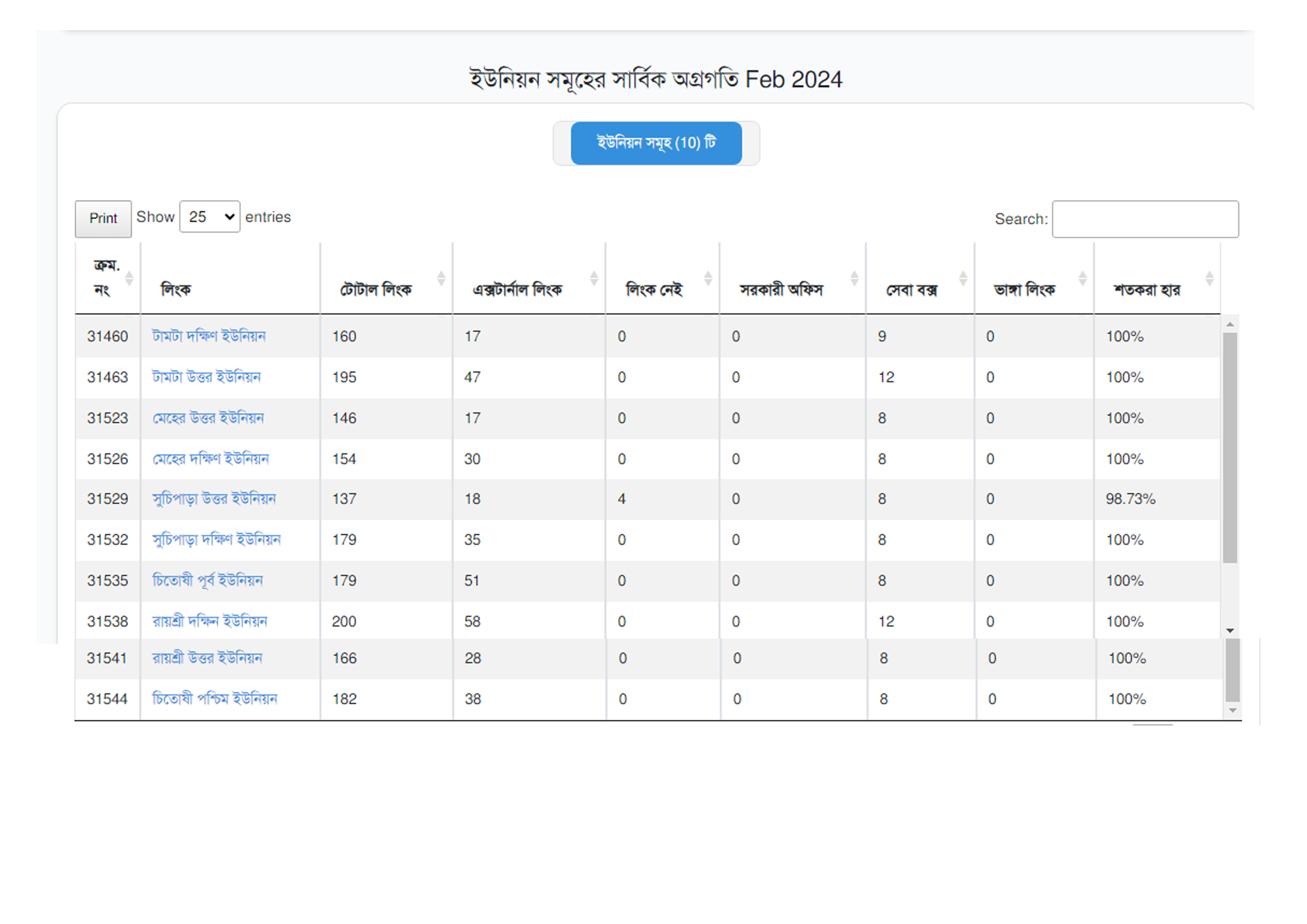The height and width of the screenshot is (924, 1307).
Task: Open the Show entries dropdown
Action: (x=209, y=217)
